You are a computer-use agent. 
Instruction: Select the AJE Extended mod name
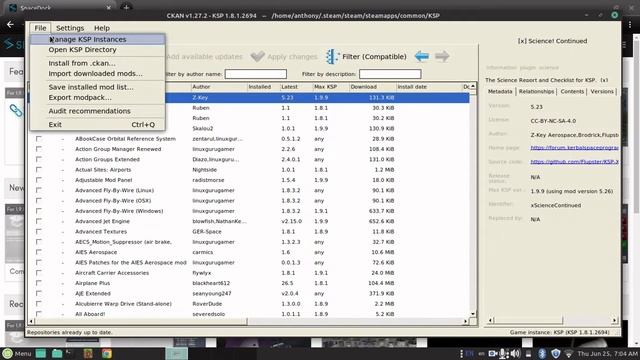[x=93, y=293]
